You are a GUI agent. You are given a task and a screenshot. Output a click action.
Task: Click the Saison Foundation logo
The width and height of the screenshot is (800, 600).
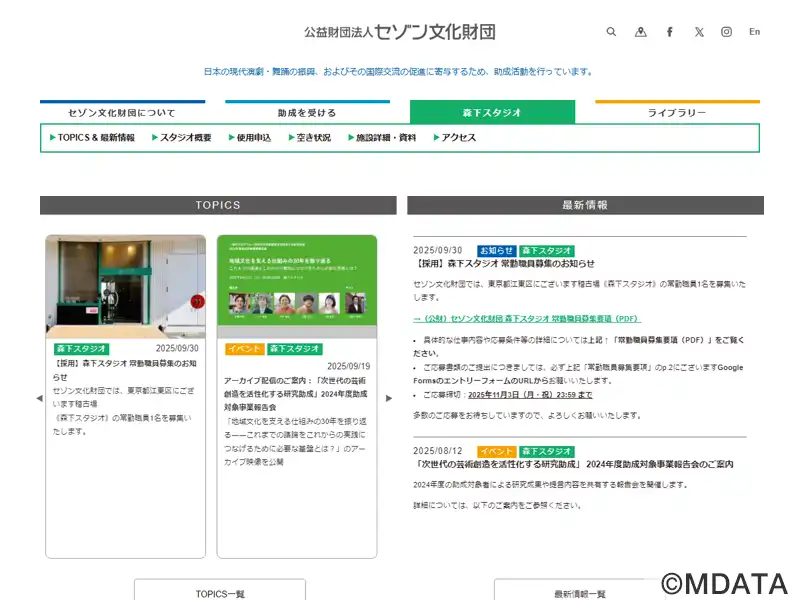400,32
